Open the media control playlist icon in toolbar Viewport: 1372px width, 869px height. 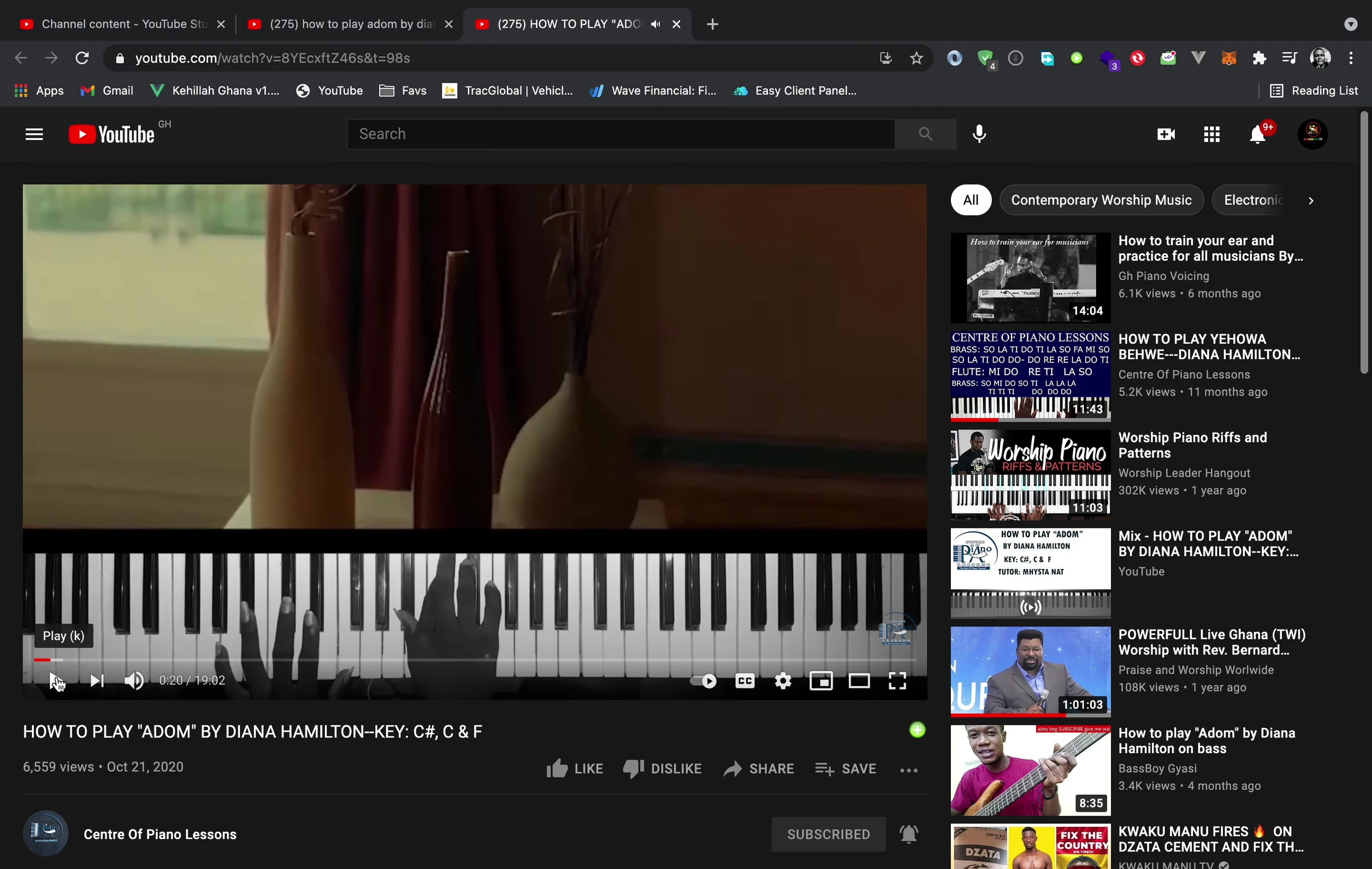pos(1289,57)
